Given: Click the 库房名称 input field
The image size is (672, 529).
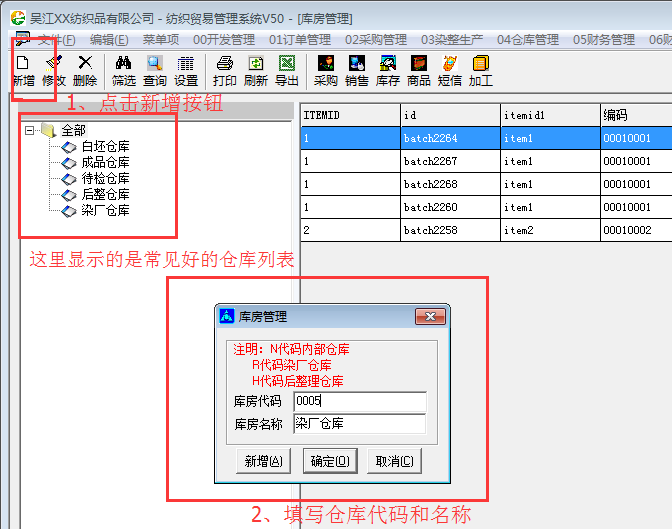Looking at the screenshot, I should coord(360,424).
